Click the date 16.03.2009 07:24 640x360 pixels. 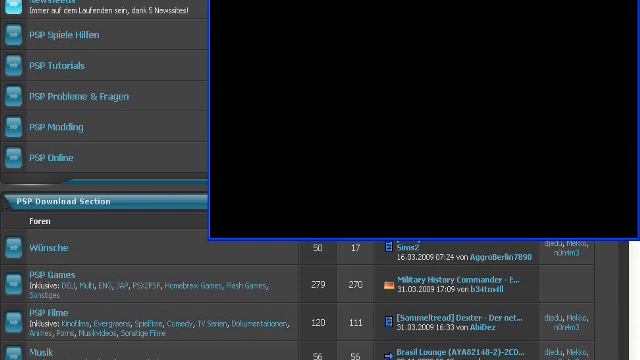click(x=426, y=257)
